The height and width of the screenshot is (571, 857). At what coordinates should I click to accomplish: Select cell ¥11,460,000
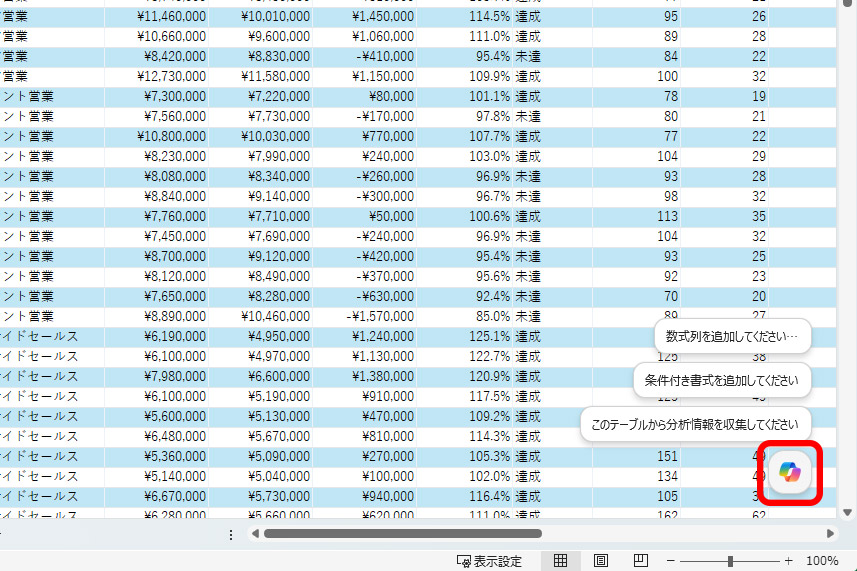click(x=157, y=16)
